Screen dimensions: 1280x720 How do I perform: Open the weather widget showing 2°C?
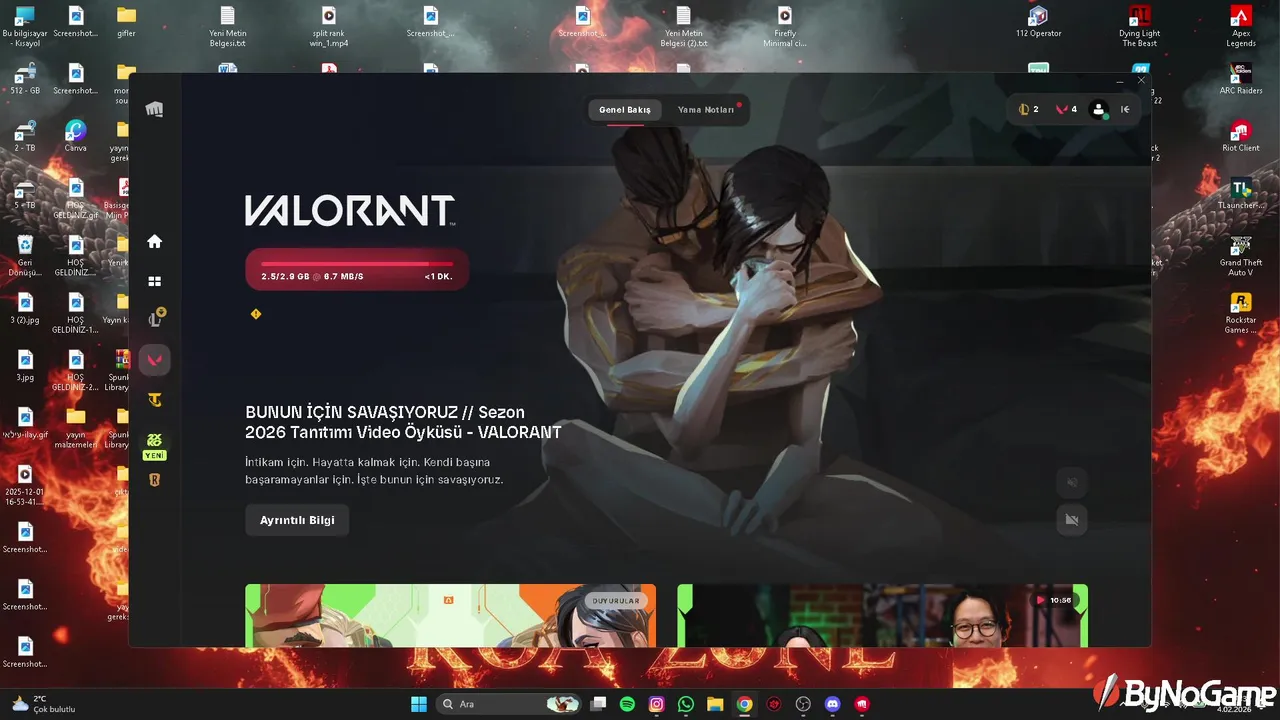43,704
